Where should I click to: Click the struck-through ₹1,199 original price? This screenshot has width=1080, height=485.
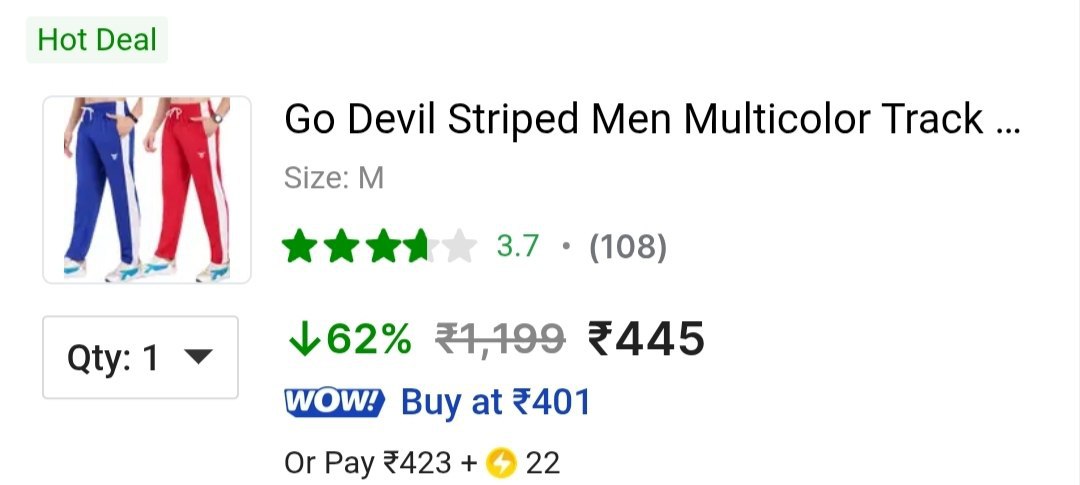pos(501,339)
